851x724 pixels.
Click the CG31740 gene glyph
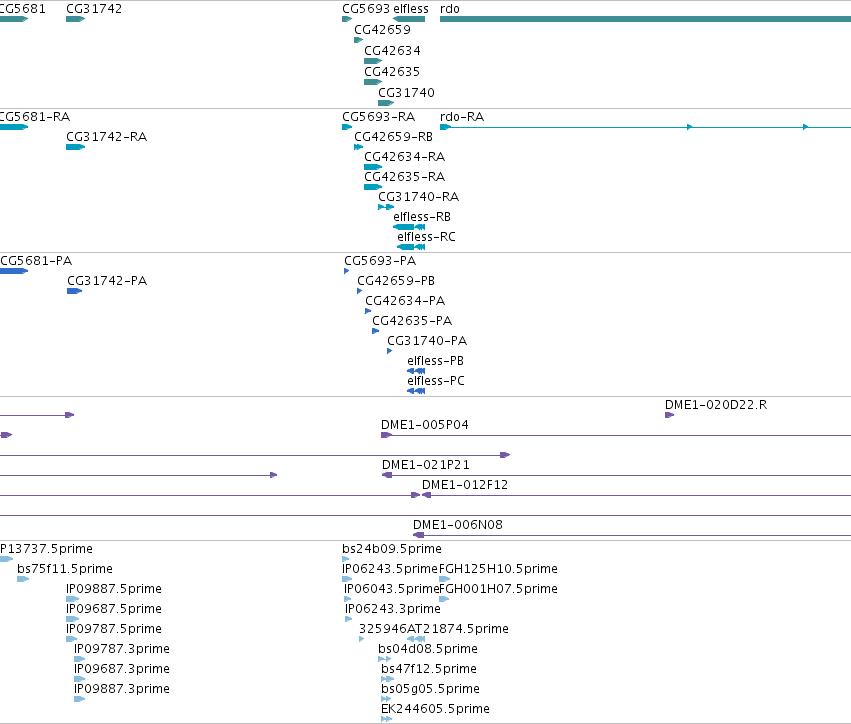coord(386,103)
